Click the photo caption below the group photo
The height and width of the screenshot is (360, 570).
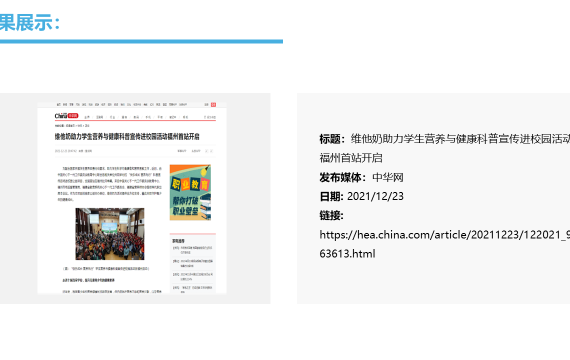106,269
